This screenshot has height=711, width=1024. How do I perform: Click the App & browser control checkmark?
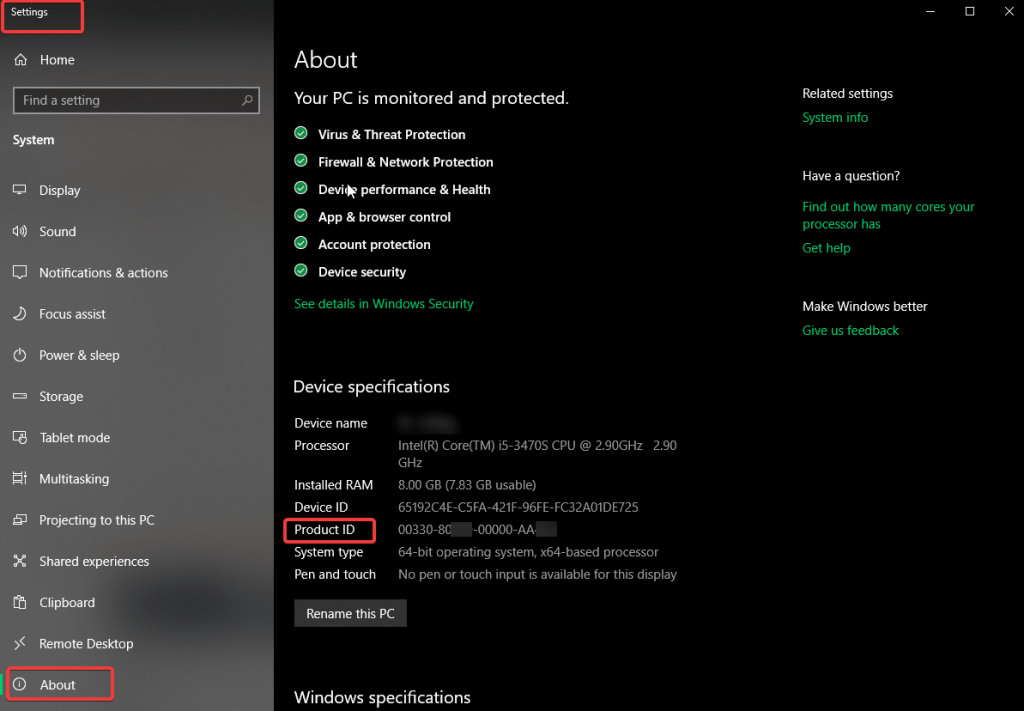(300, 215)
